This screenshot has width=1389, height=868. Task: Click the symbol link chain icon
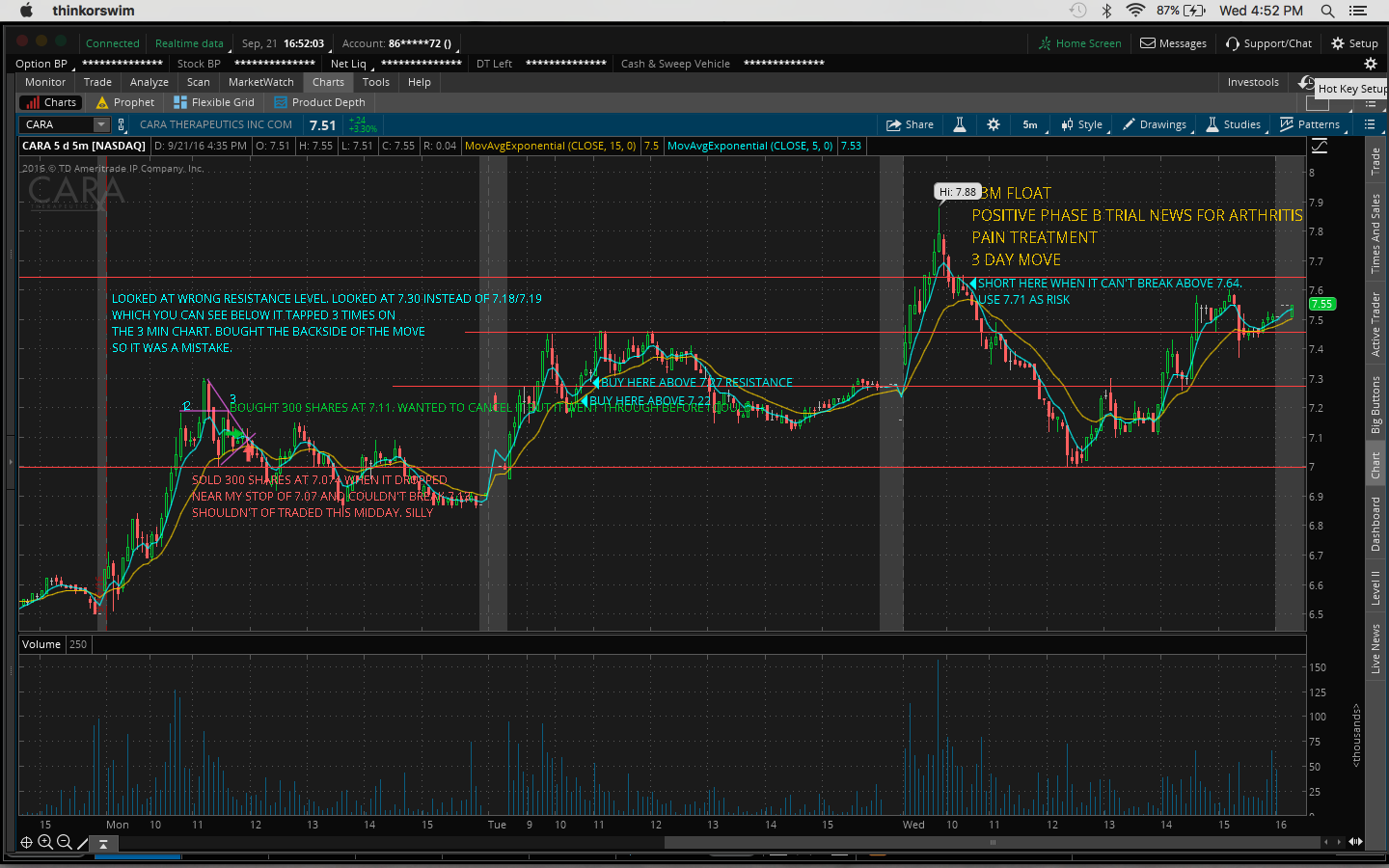[122, 124]
